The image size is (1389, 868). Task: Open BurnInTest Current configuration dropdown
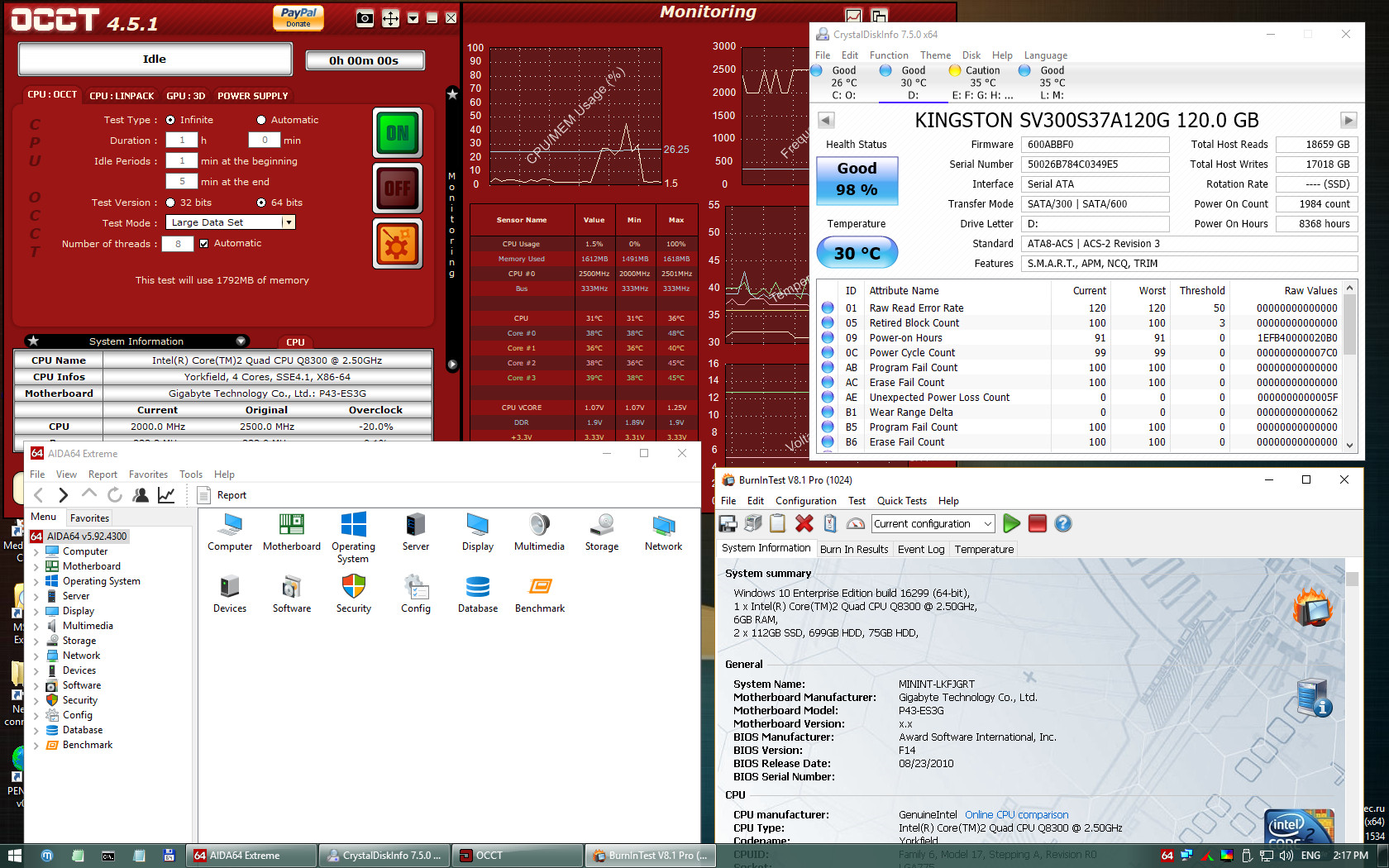click(x=933, y=523)
